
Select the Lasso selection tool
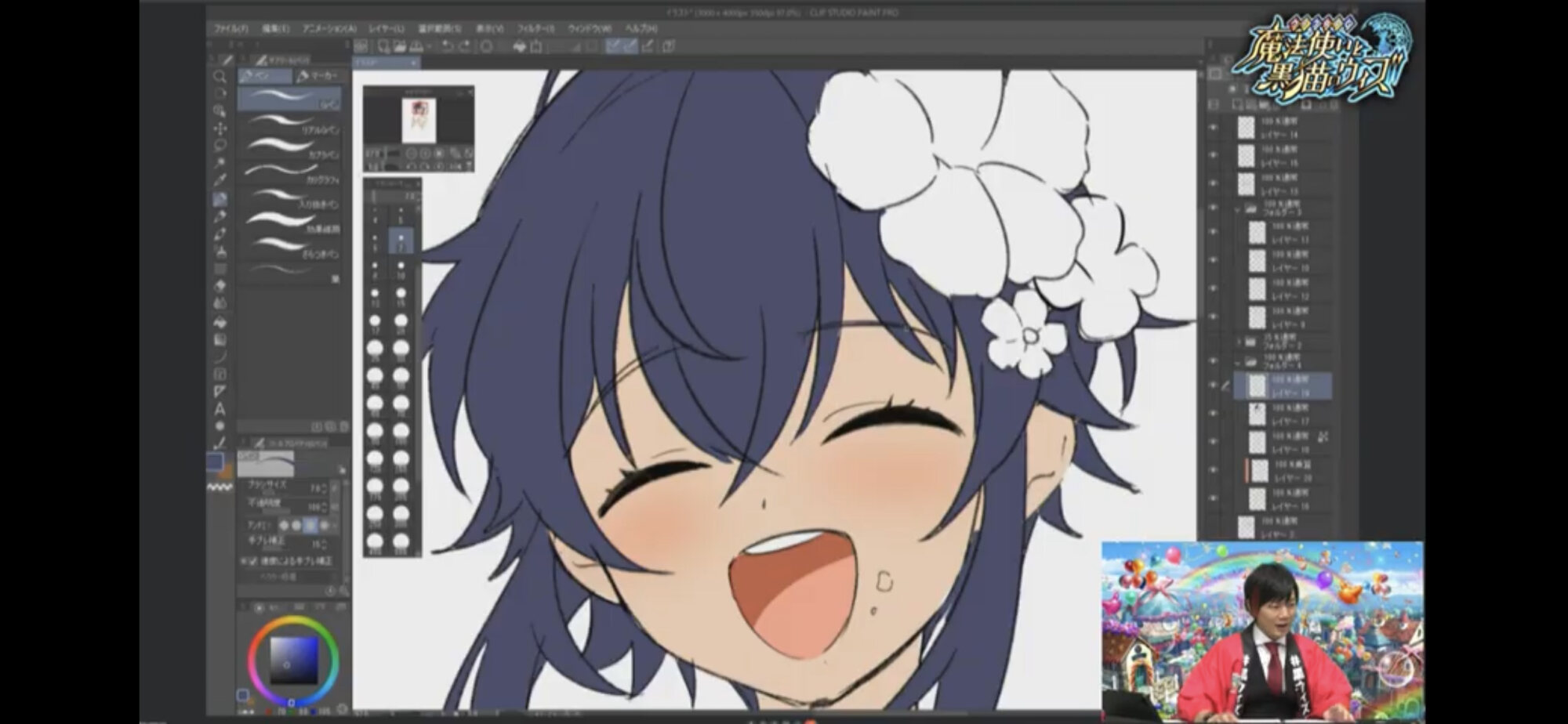coord(220,146)
